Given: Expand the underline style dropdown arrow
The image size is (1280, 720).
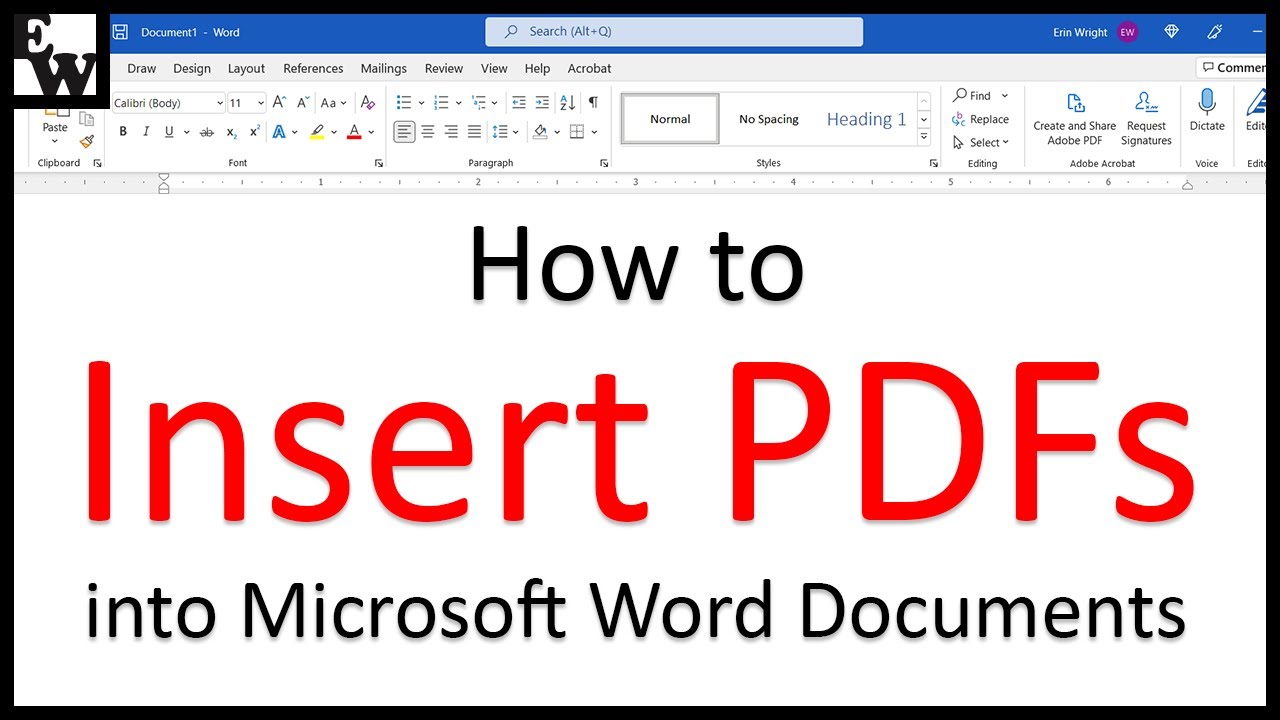Looking at the screenshot, I should (186, 132).
